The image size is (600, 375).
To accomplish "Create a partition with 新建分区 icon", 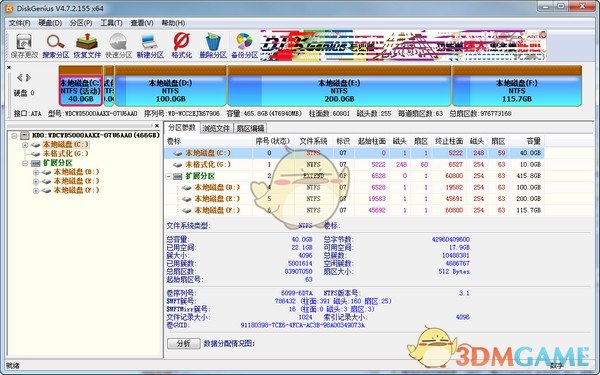I will pyautogui.click(x=150, y=46).
